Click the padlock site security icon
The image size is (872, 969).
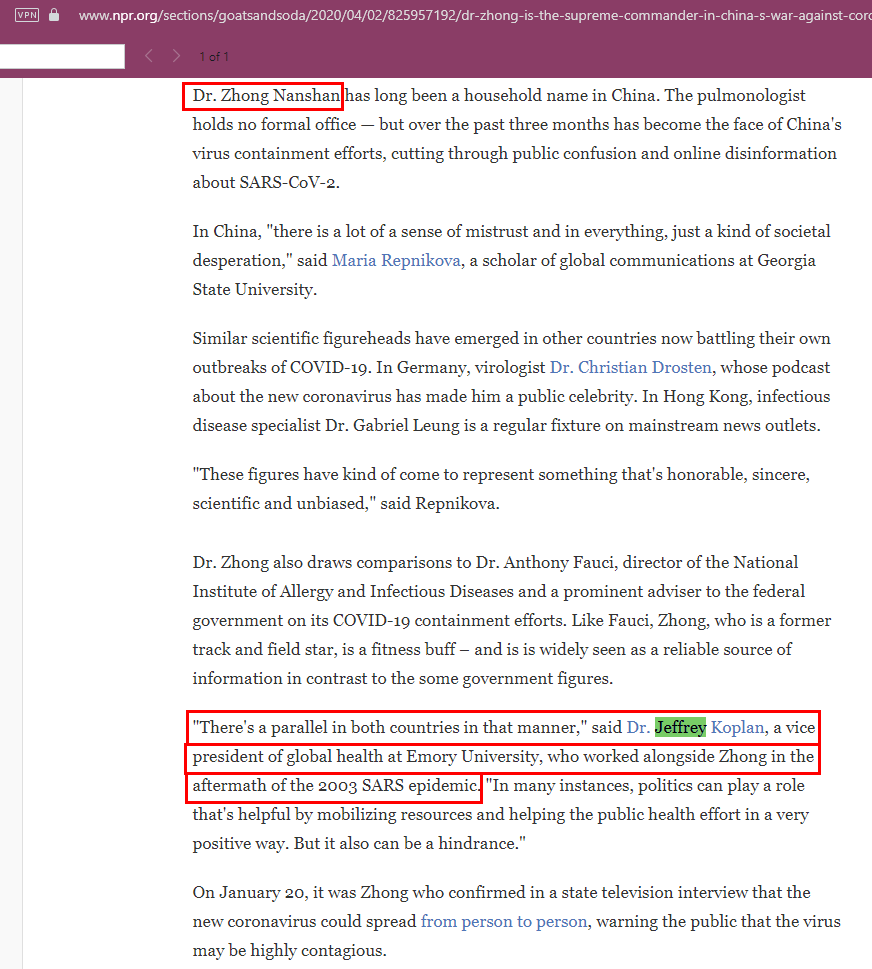point(54,14)
